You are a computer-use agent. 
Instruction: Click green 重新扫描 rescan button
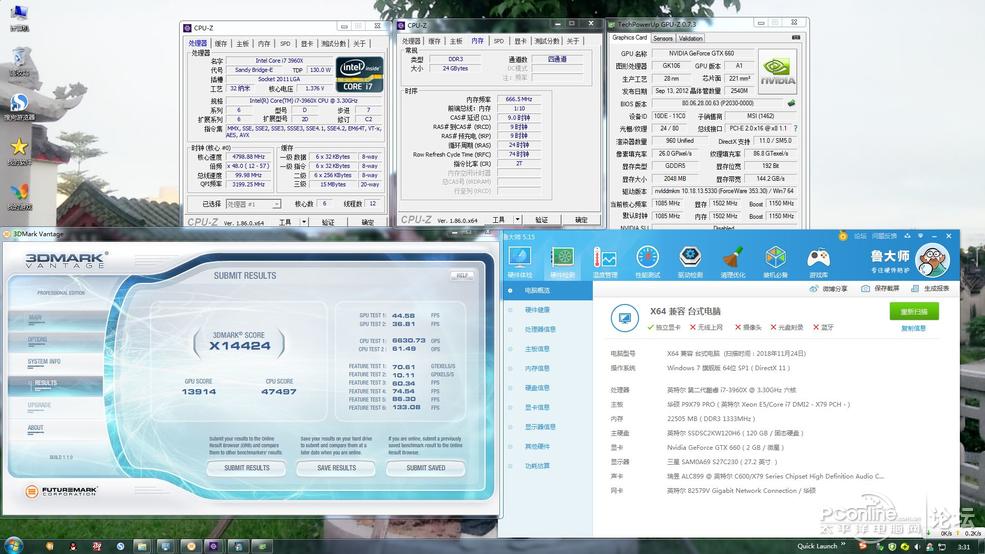[x=914, y=312]
